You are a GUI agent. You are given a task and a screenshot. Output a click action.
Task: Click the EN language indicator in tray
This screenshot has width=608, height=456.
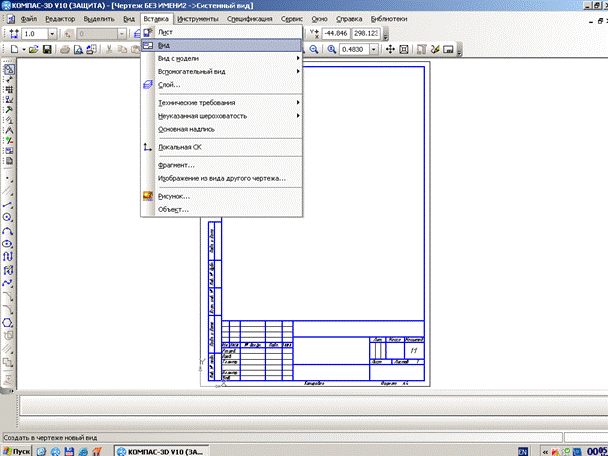pos(523,452)
